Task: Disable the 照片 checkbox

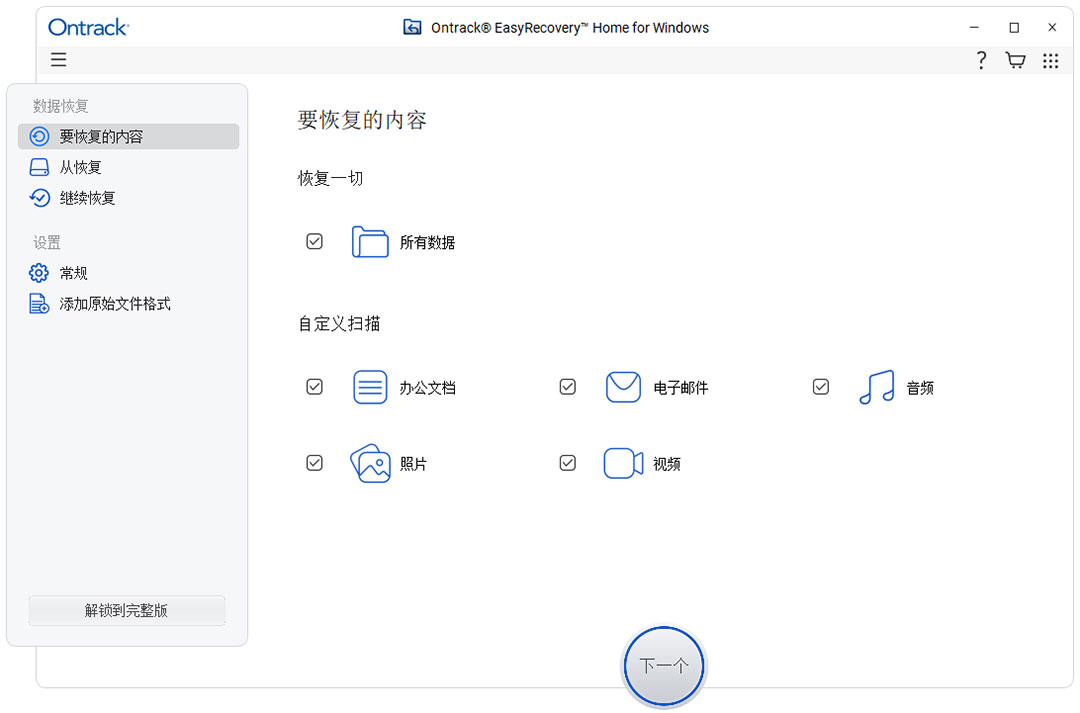Action: (314, 463)
